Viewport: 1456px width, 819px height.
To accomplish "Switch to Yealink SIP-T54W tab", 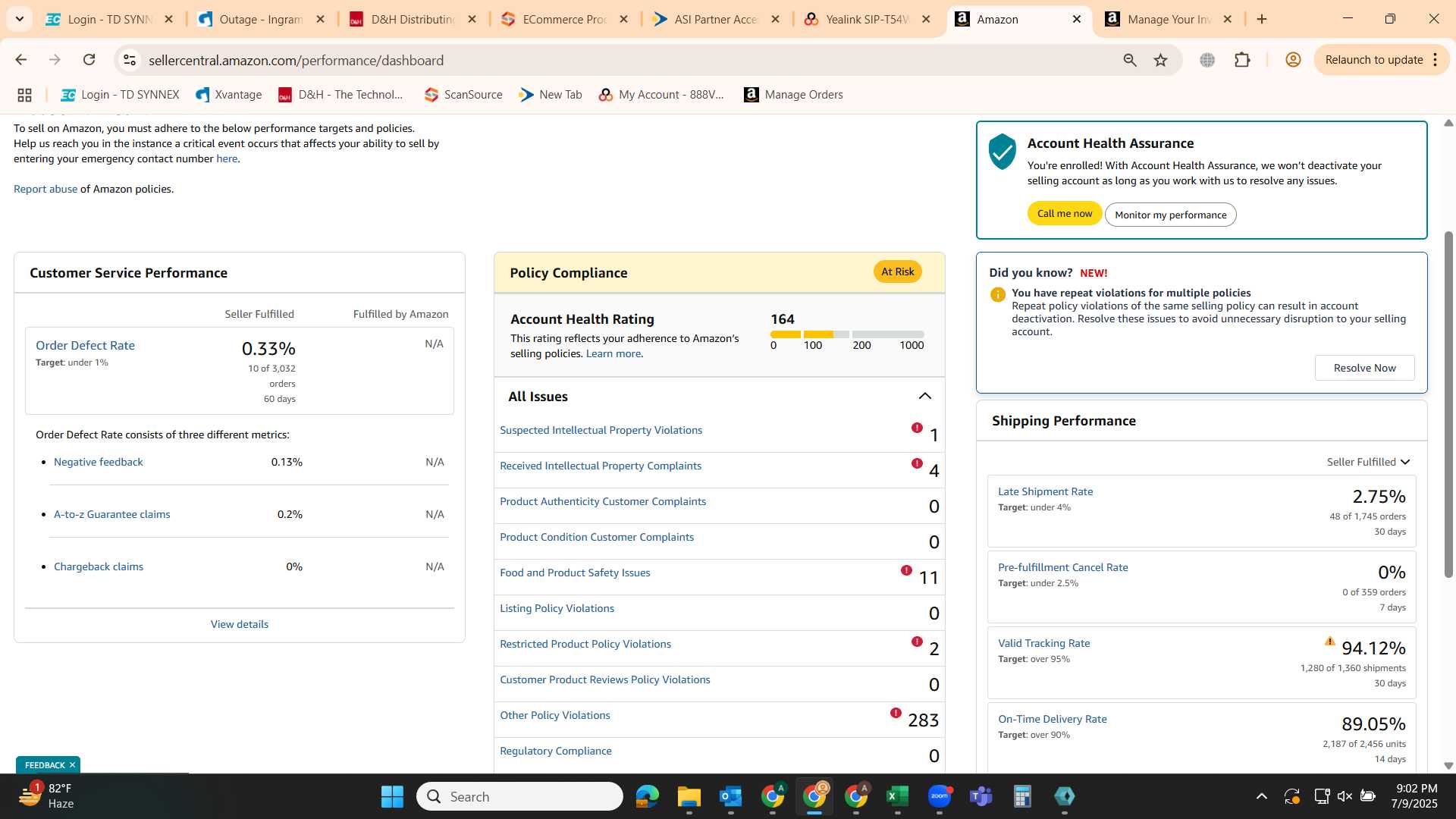I will 867,19.
